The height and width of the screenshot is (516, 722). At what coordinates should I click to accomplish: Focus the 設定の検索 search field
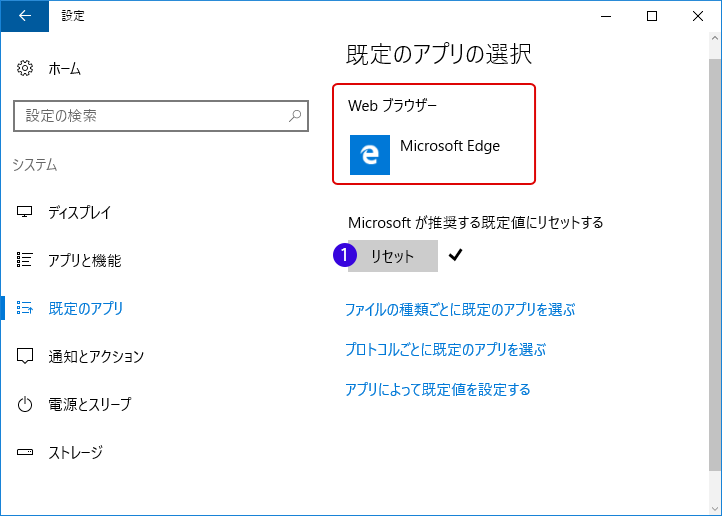tap(161, 116)
